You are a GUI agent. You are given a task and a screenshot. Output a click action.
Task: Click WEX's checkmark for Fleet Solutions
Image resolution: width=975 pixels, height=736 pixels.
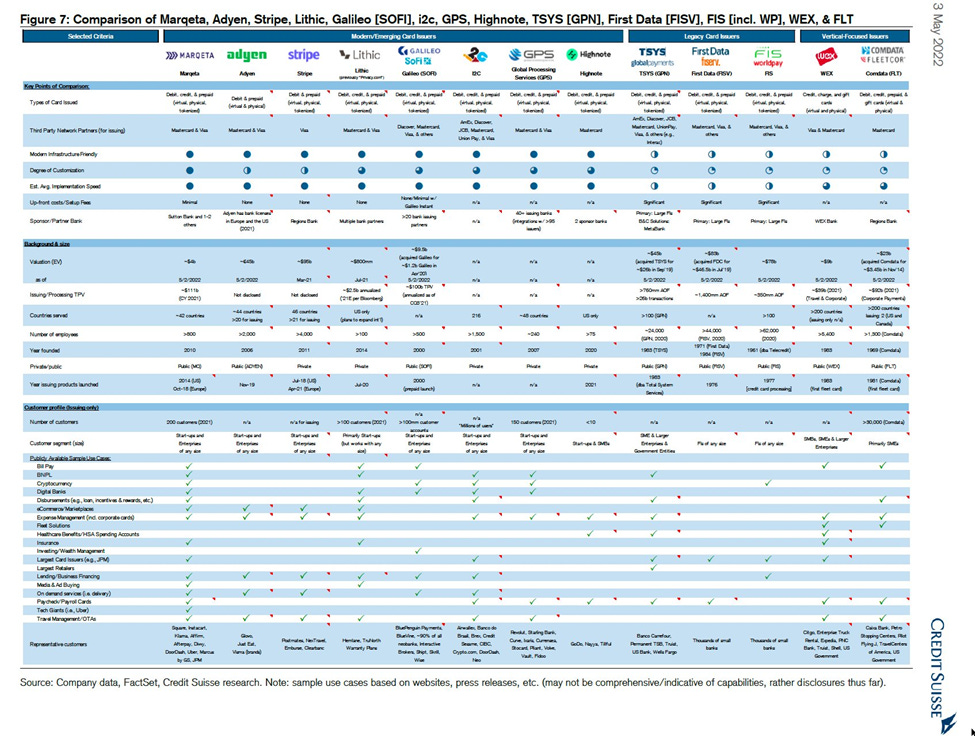click(x=826, y=526)
